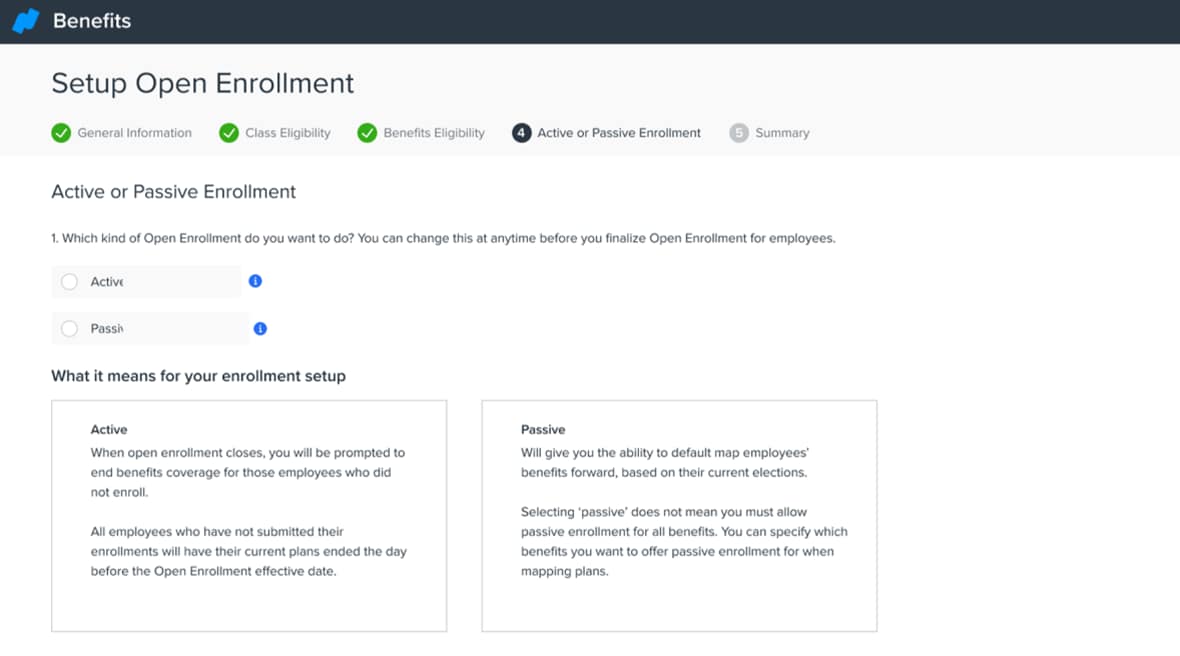Viewport: 1180px width, 656px height.
Task: Click the info icon beside Passive option
Action: pyautogui.click(x=260, y=329)
